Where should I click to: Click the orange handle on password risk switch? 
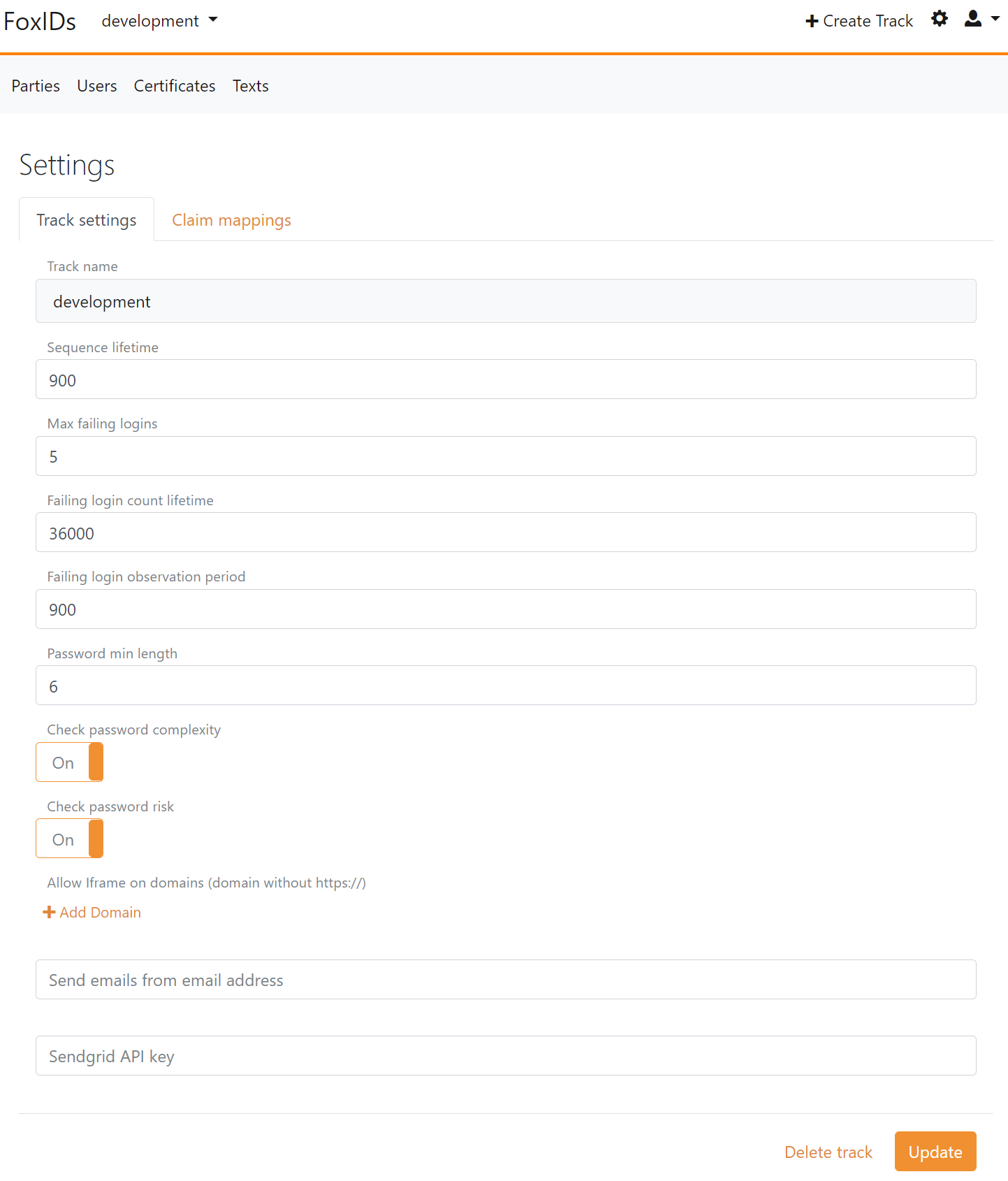point(96,839)
